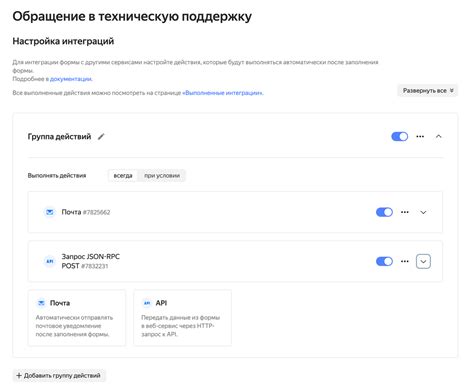Click the Группа действий heading

(x=59, y=136)
